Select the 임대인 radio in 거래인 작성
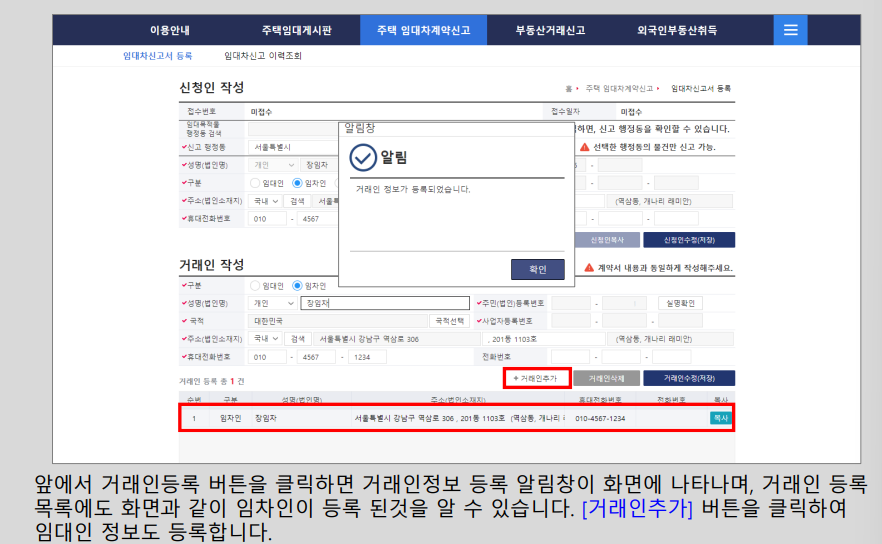The width and height of the screenshot is (882, 544). point(255,286)
